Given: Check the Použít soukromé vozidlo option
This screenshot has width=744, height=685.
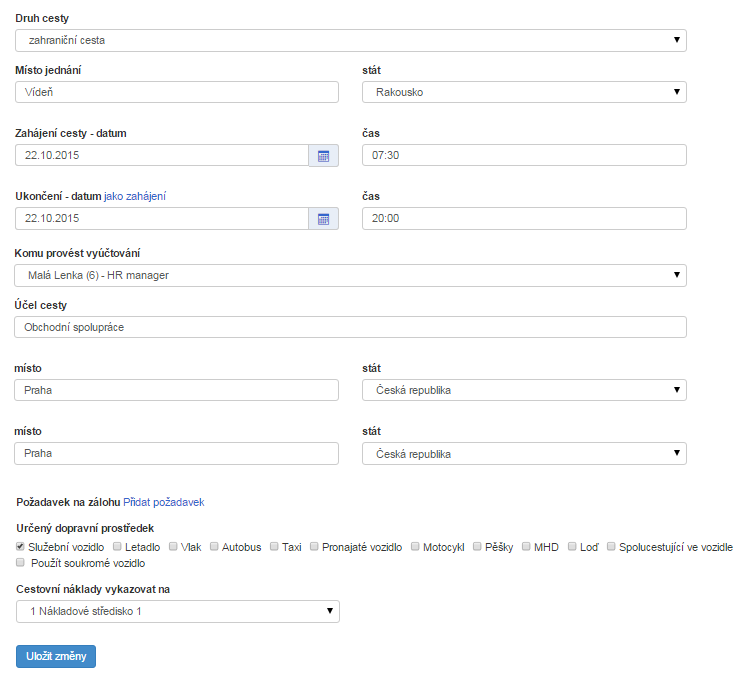Looking at the screenshot, I should coord(21,564).
